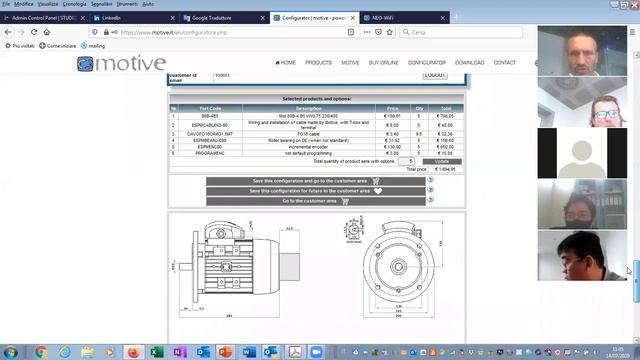Open the Cronologia menu

(74, 4)
